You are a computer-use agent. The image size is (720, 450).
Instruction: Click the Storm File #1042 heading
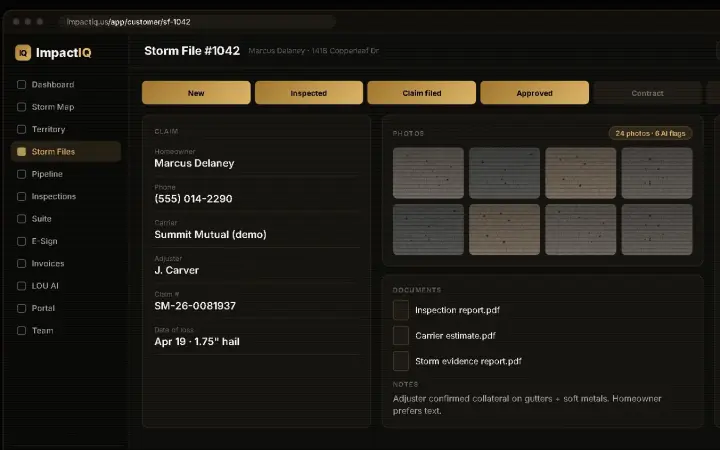pos(192,51)
